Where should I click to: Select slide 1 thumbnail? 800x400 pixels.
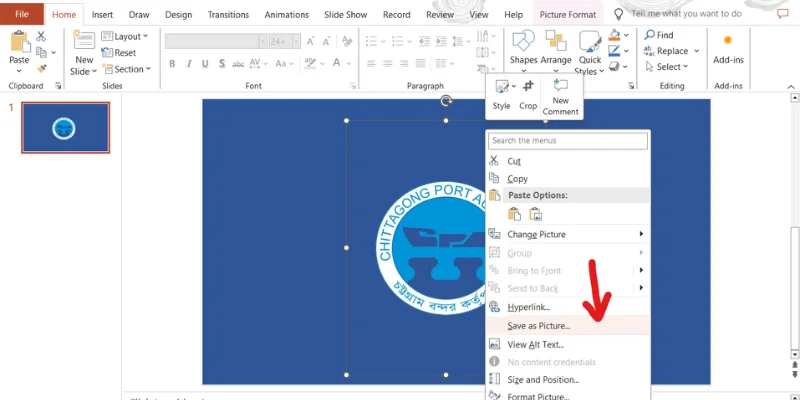65,128
